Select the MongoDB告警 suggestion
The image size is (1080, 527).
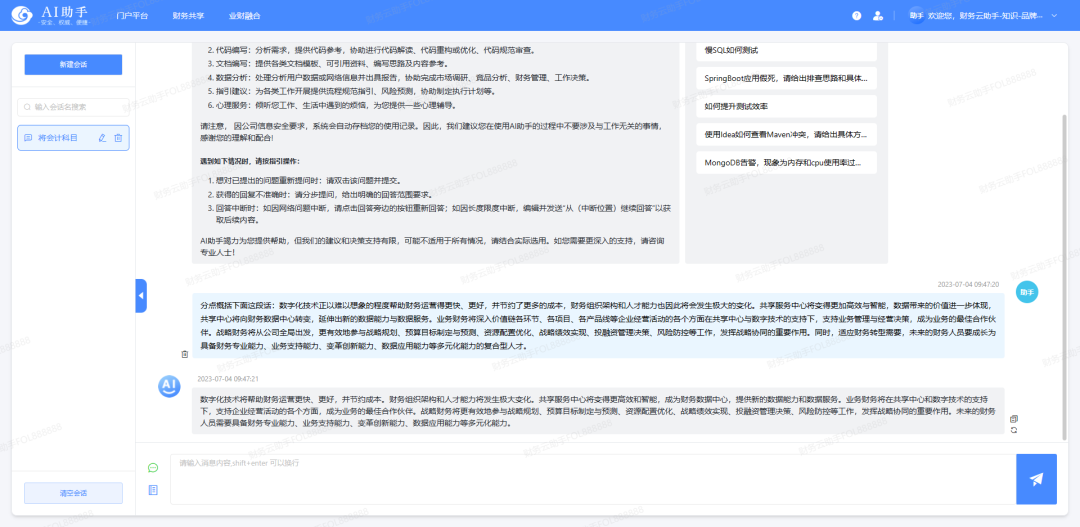point(786,163)
